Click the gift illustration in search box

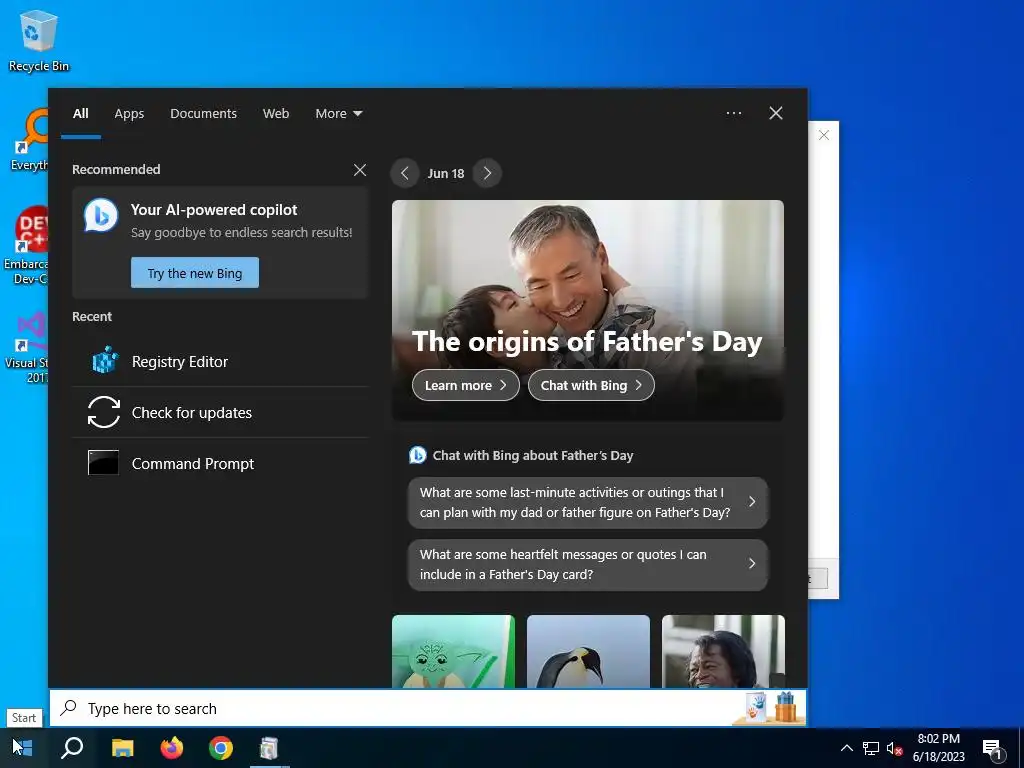(786, 707)
